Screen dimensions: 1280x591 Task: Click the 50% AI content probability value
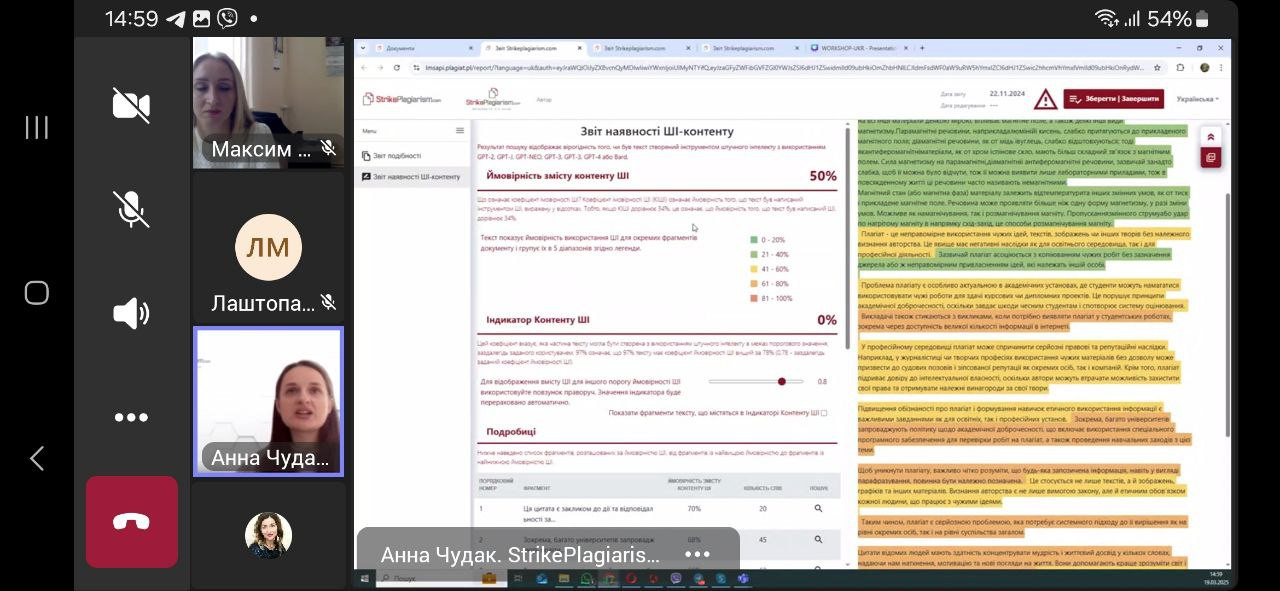[x=823, y=176]
